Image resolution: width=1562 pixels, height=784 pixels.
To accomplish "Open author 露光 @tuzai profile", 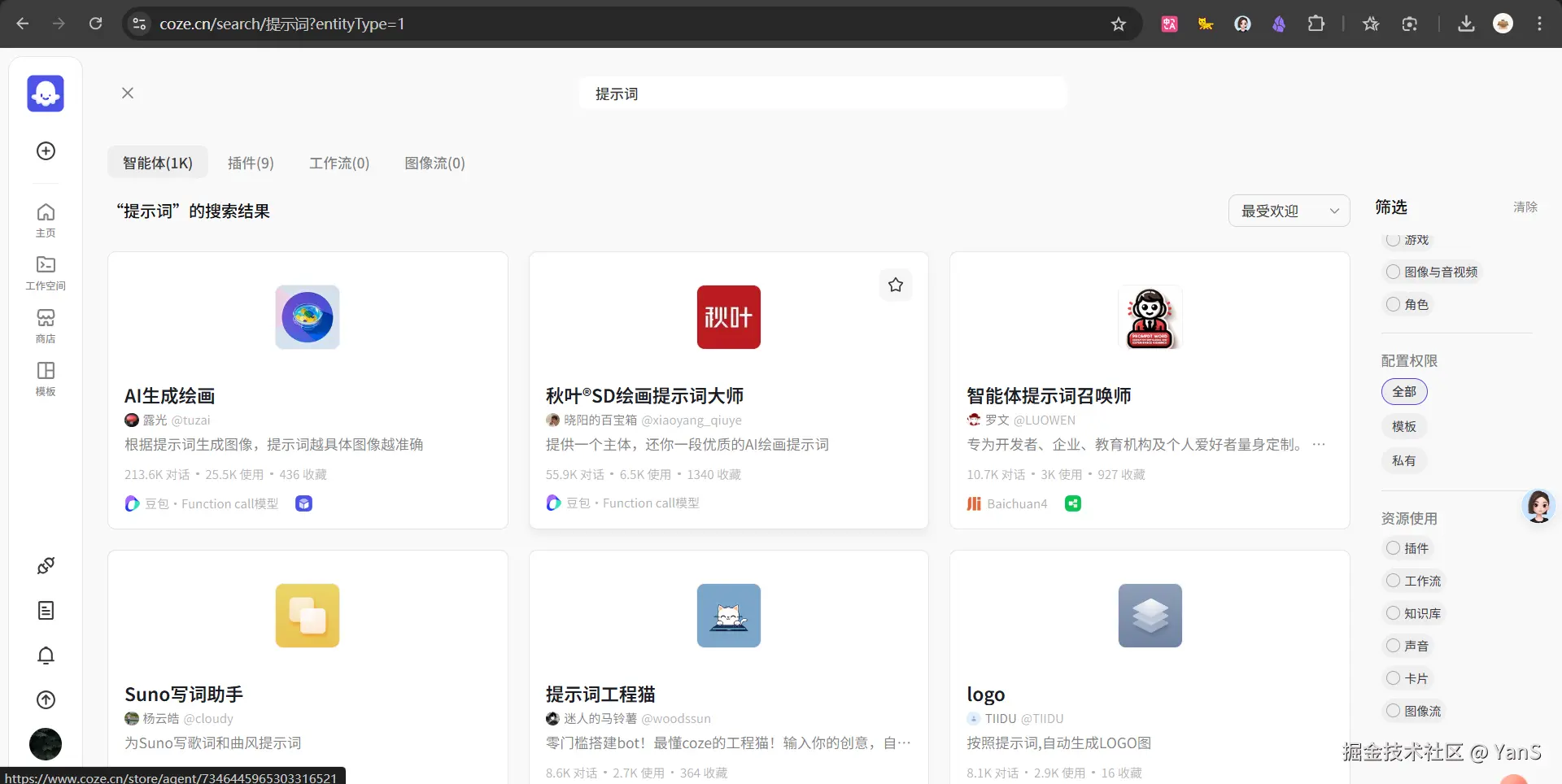I will 168,420.
